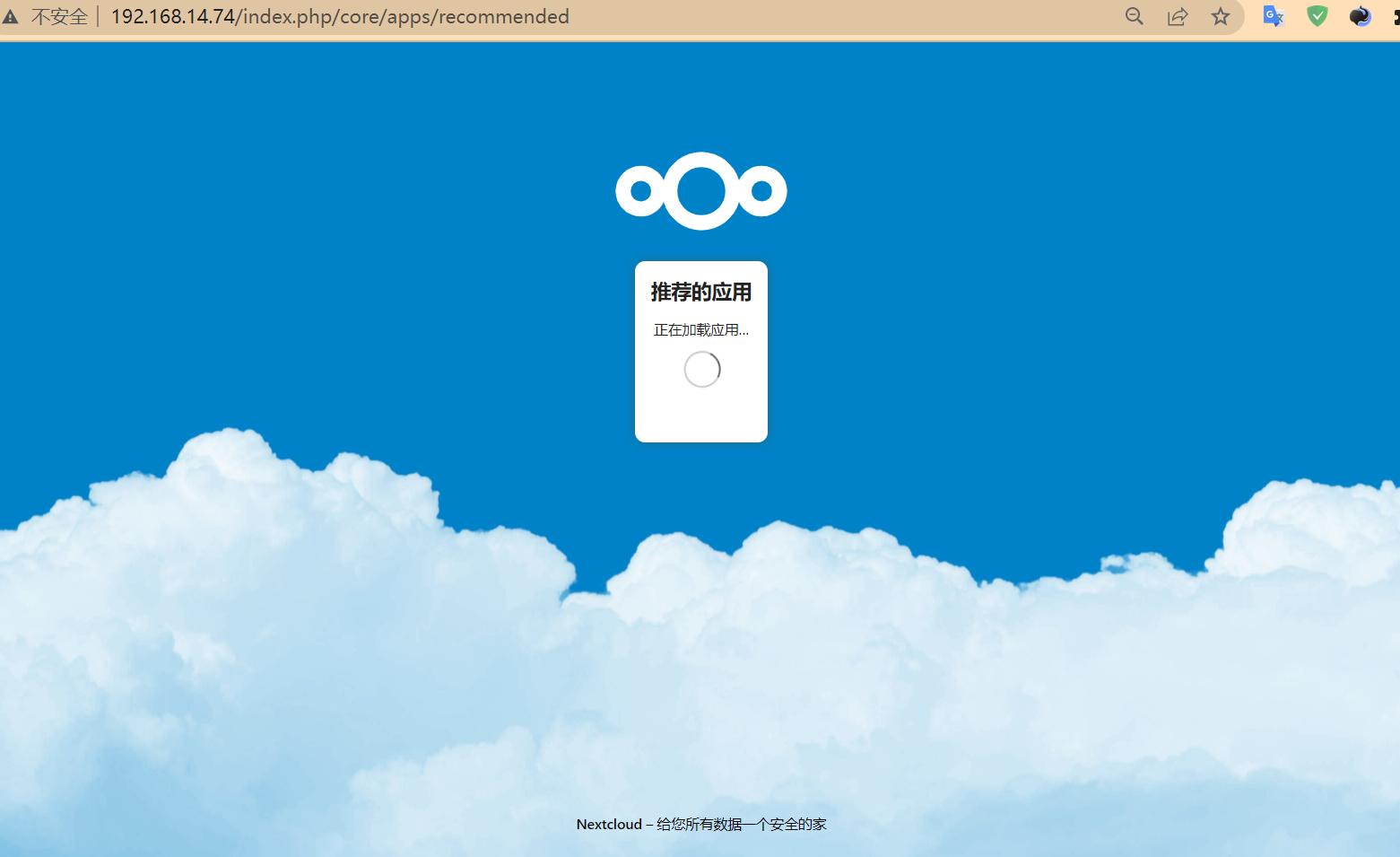Image resolution: width=1400 pixels, height=857 pixels.
Task: Click the right small circle of the logo
Action: pyautogui.click(x=762, y=191)
